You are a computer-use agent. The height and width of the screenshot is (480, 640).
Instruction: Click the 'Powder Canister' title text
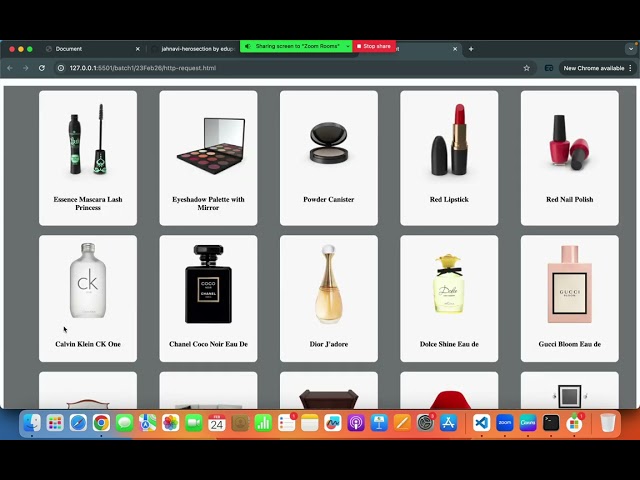tap(329, 199)
